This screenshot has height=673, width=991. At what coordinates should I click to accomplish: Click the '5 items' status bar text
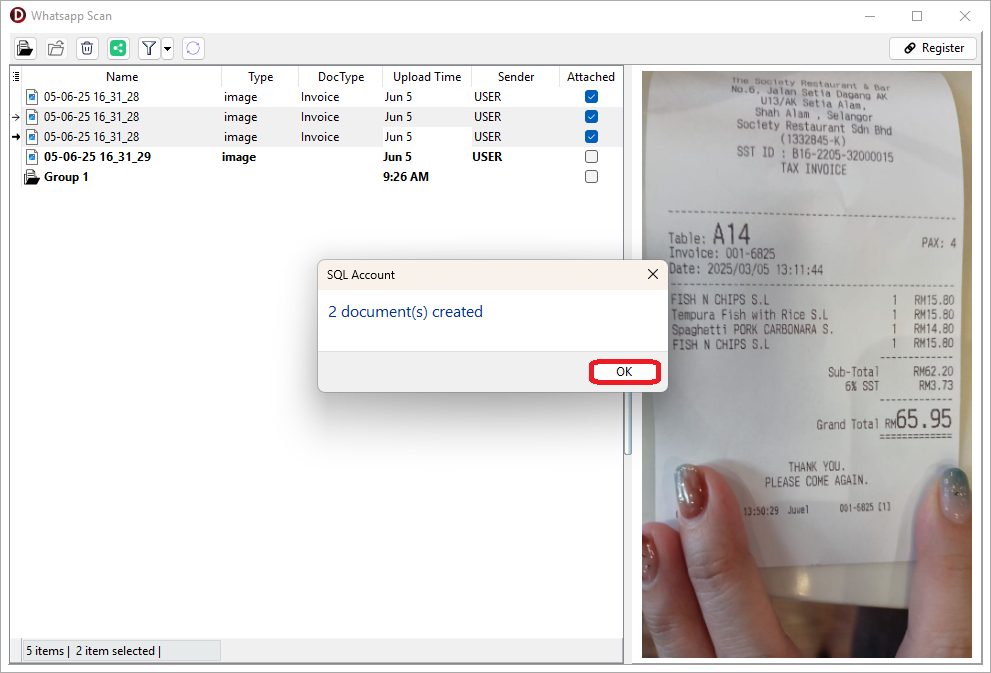coord(45,651)
